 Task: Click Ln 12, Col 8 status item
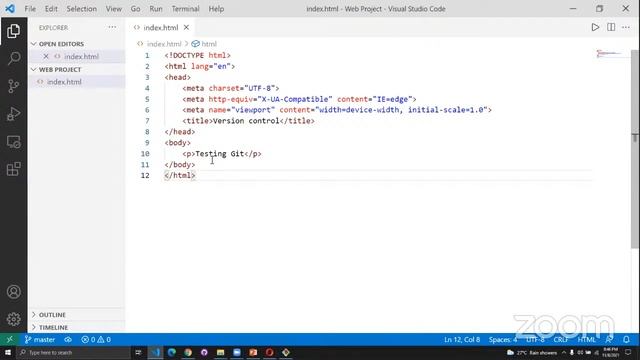click(462, 340)
